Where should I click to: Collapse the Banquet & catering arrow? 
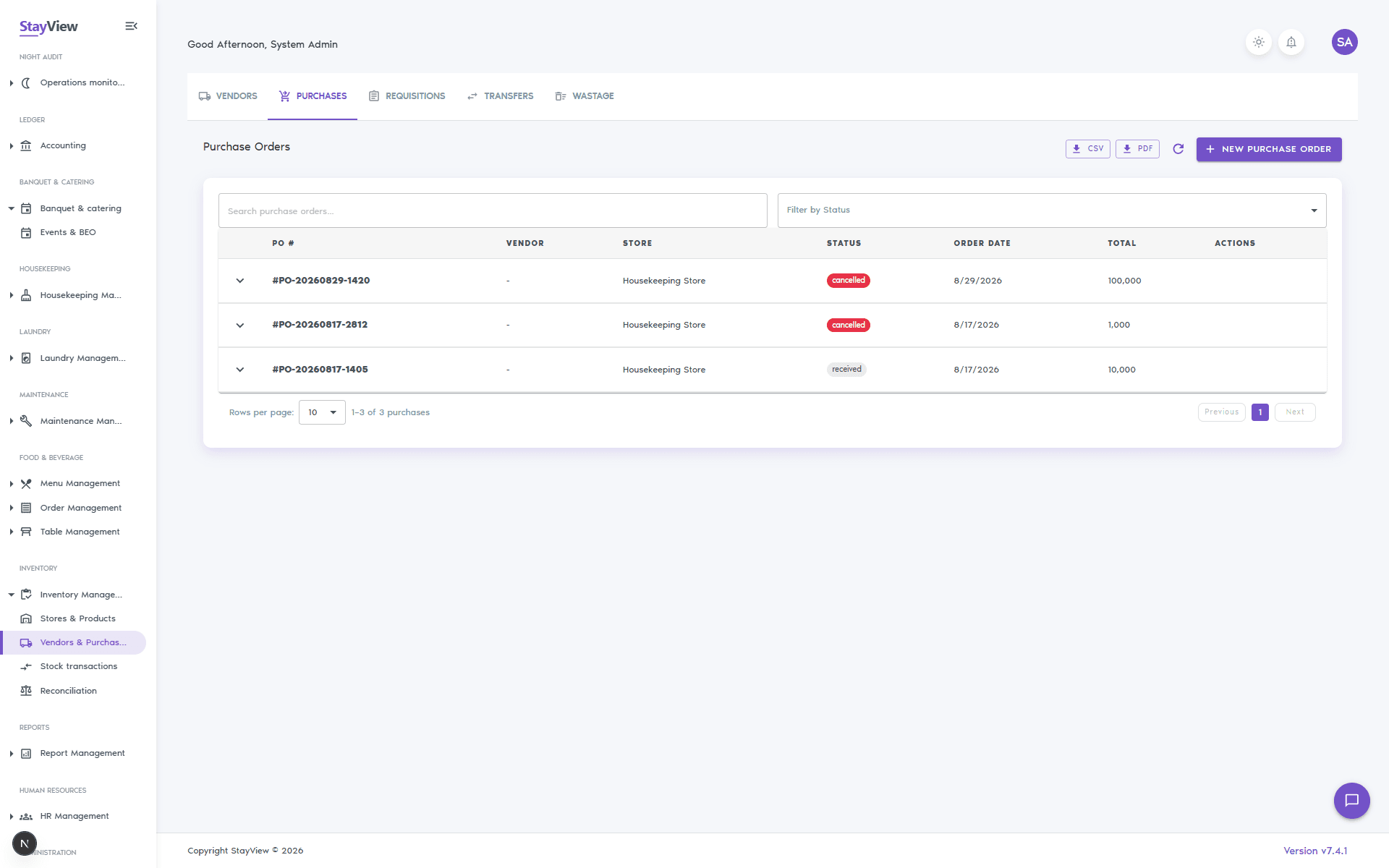(12, 208)
